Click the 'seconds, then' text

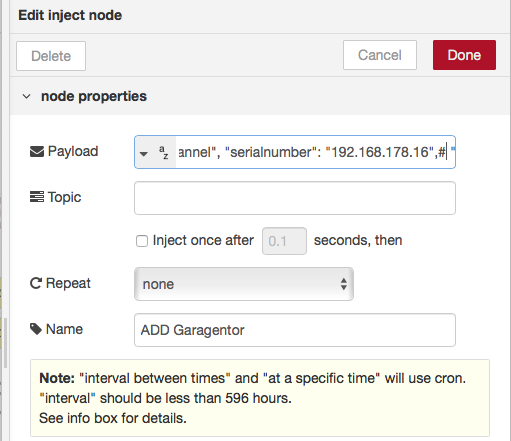coord(358,240)
